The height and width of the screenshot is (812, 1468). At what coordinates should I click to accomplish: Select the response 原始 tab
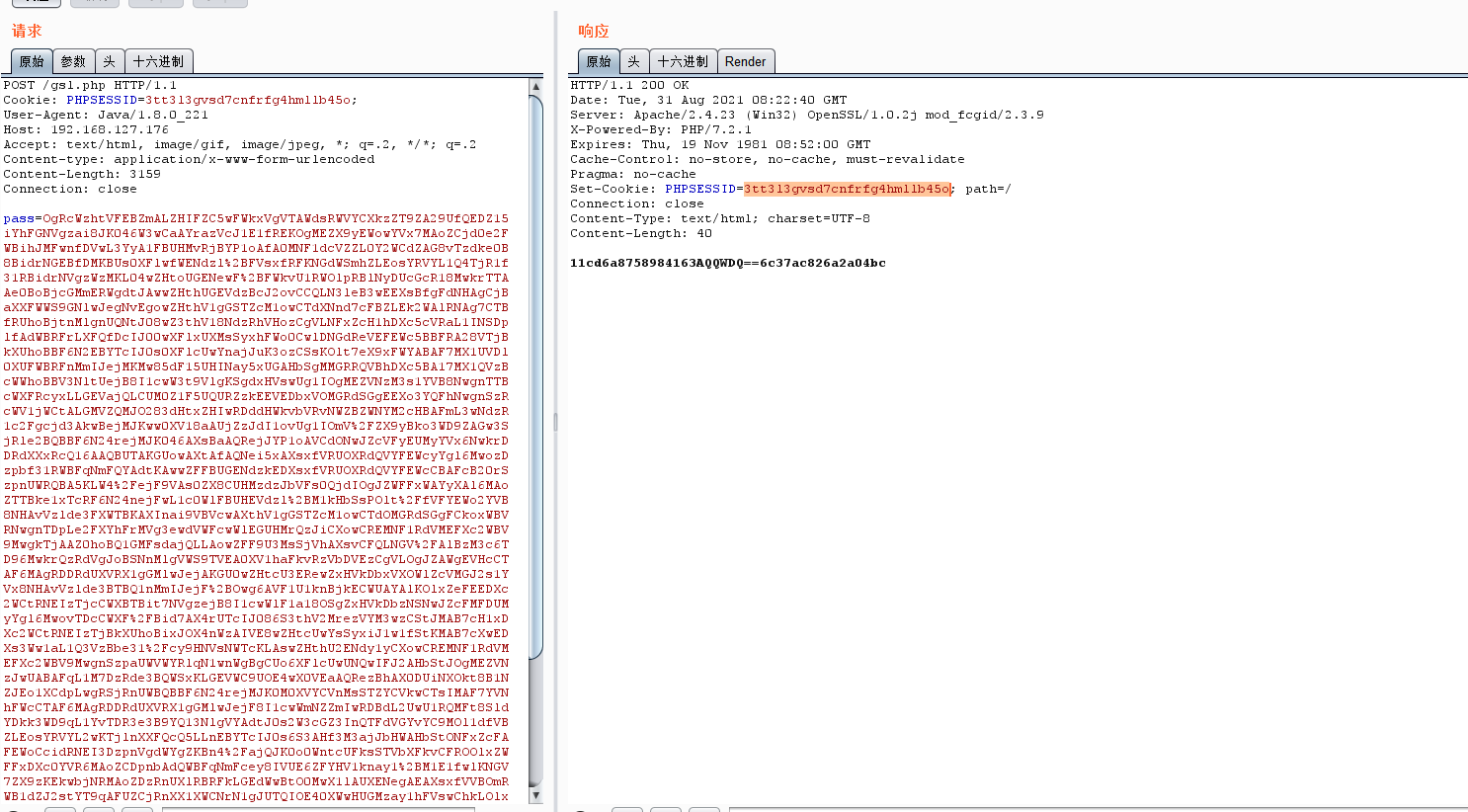pos(599,61)
